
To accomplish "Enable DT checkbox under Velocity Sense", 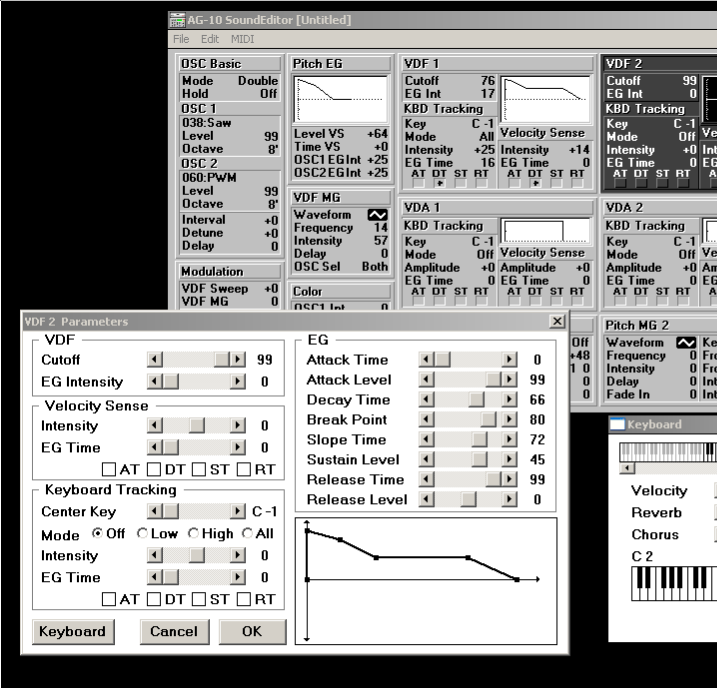I will [x=154, y=469].
